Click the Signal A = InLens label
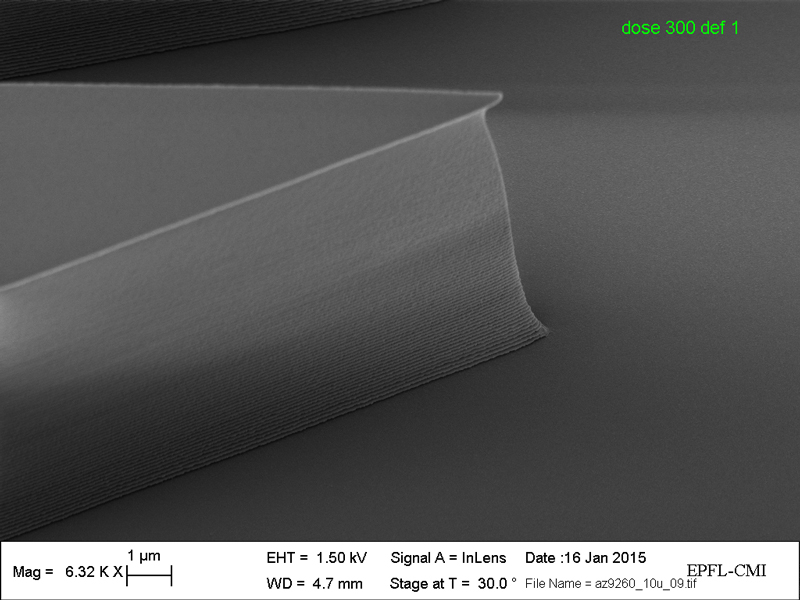The image size is (800, 600). point(448,557)
